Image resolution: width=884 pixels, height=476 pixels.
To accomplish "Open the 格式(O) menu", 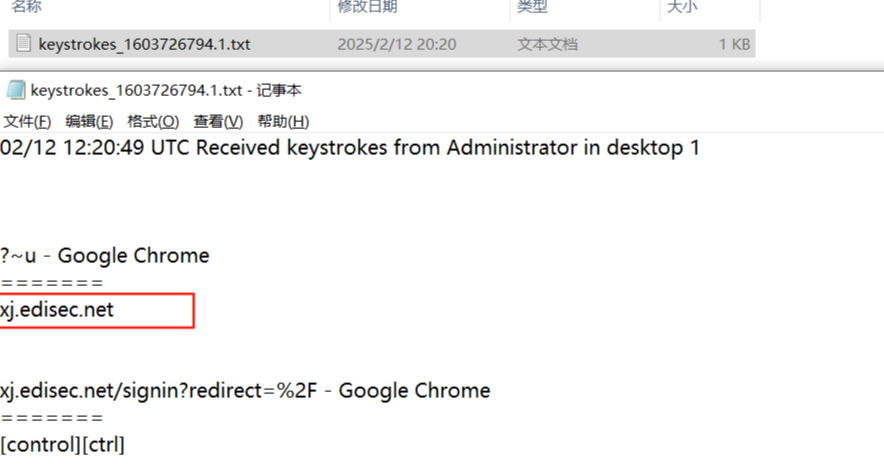I will [152, 121].
